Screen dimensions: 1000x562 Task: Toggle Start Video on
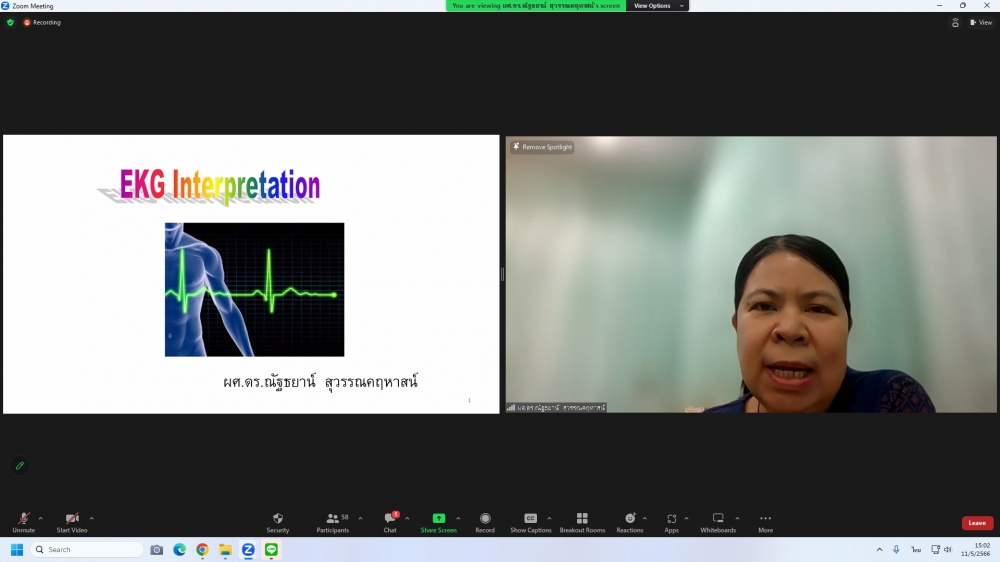click(x=71, y=519)
